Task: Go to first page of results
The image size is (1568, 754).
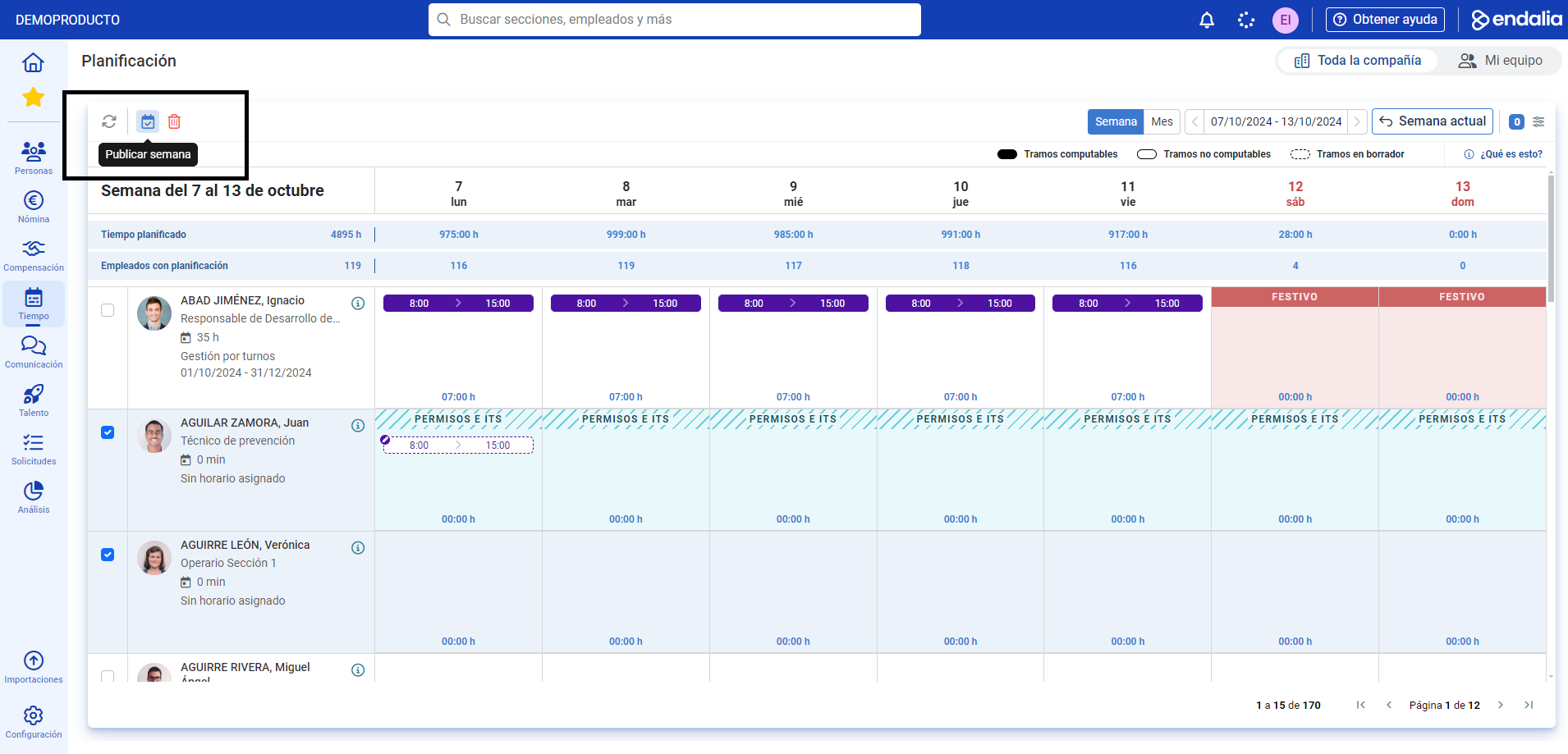Action: pos(1361,705)
